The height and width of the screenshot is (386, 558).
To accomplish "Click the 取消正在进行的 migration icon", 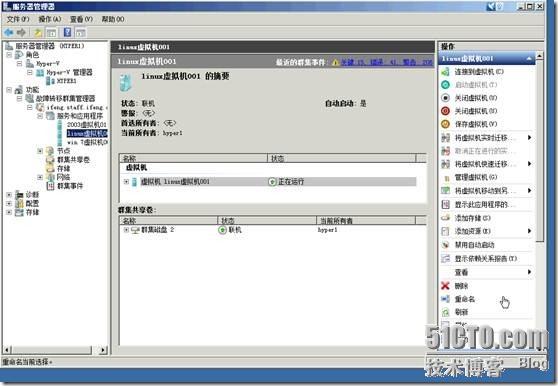I will point(446,151).
